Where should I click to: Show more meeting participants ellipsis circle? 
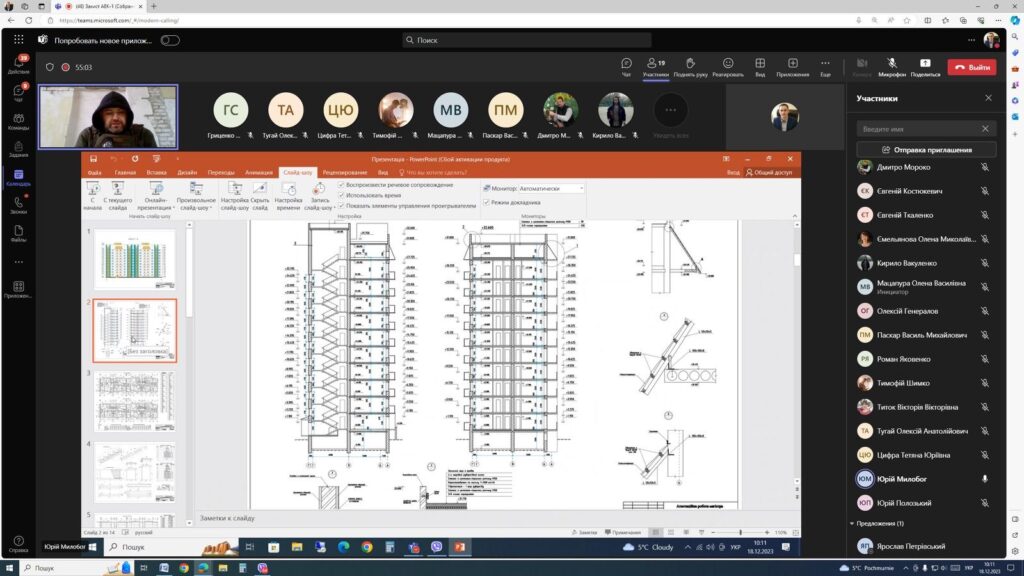tap(670, 110)
